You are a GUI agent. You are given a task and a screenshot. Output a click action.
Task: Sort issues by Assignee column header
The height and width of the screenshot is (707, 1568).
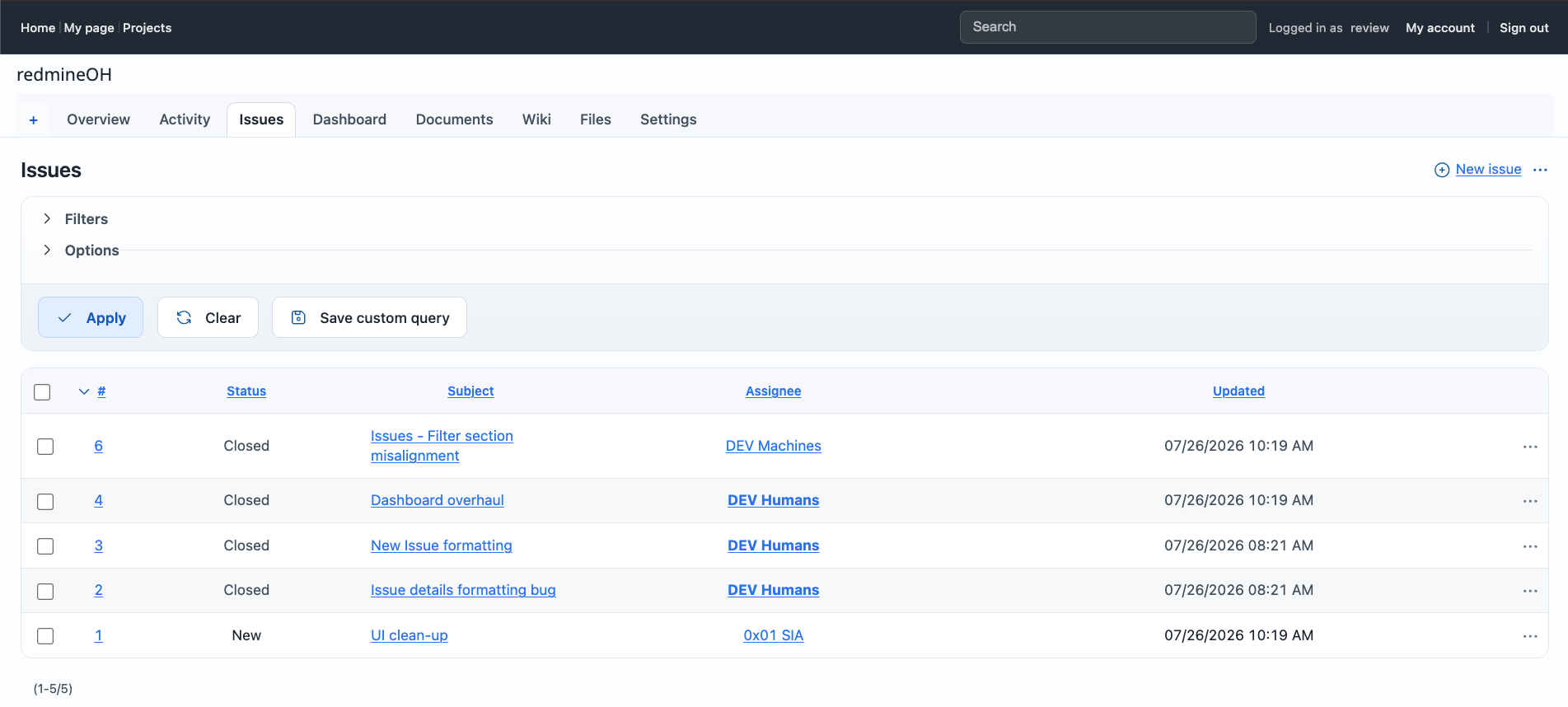[x=773, y=391]
